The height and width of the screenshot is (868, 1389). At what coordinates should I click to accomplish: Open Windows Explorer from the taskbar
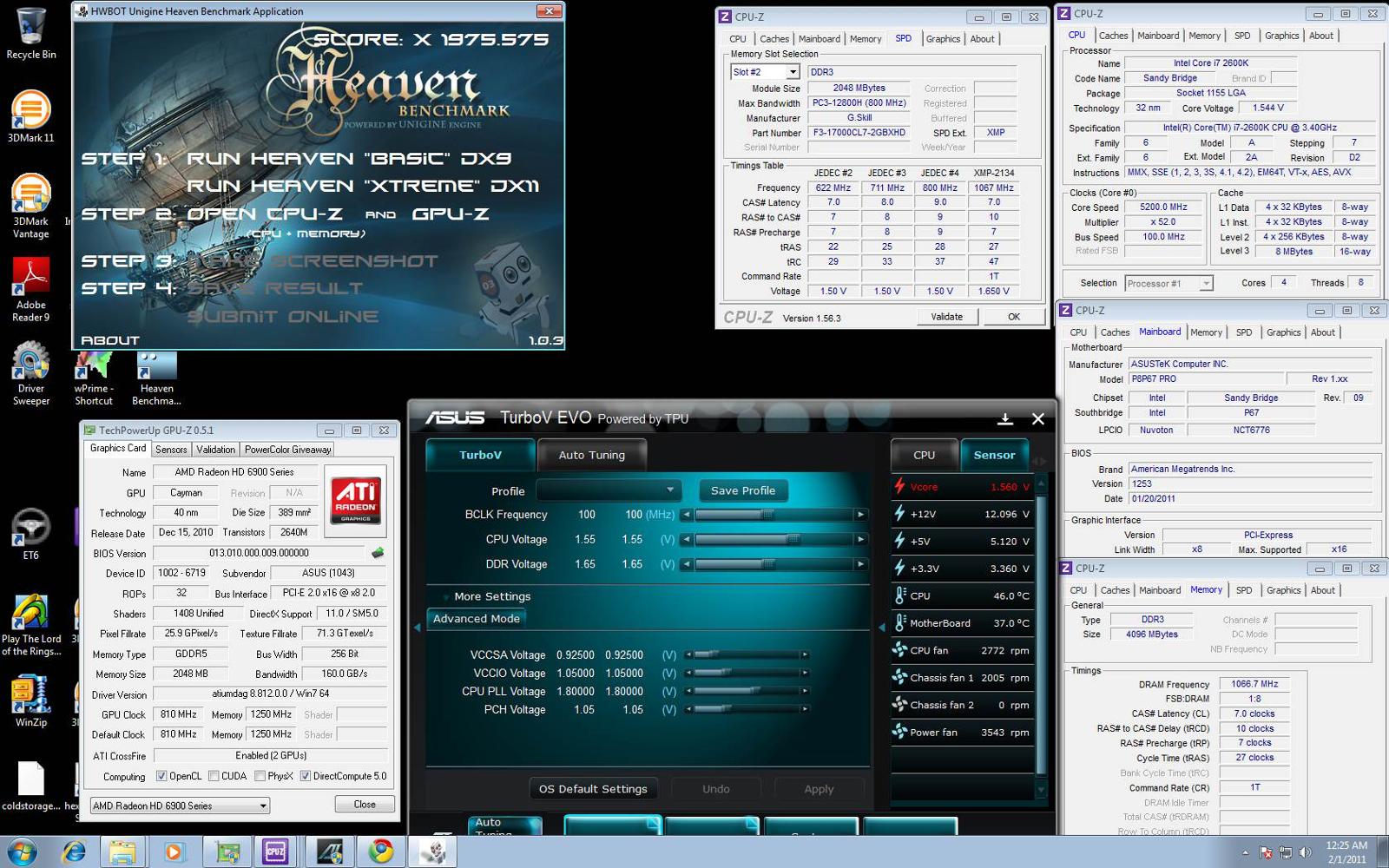[x=122, y=852]
